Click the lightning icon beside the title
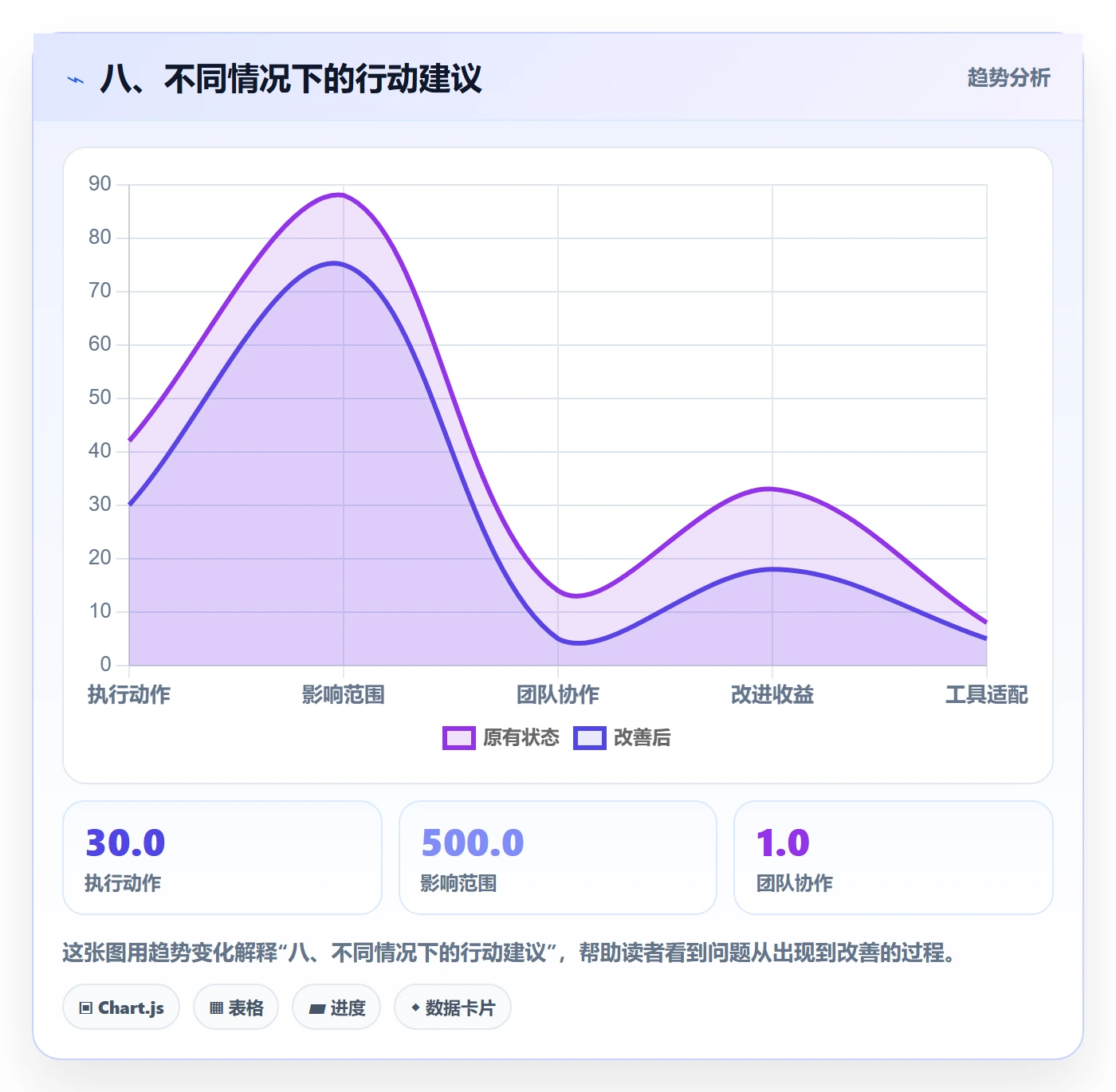 click(x=76, y=80)
